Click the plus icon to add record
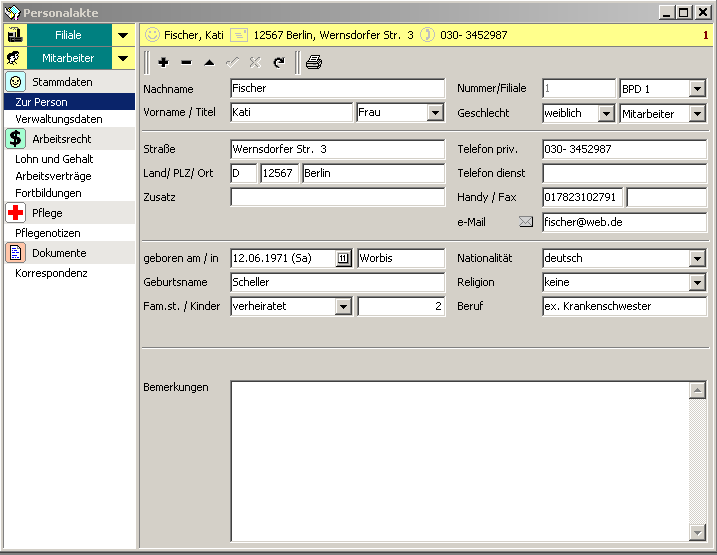717x555 pixels. (163, 62)
